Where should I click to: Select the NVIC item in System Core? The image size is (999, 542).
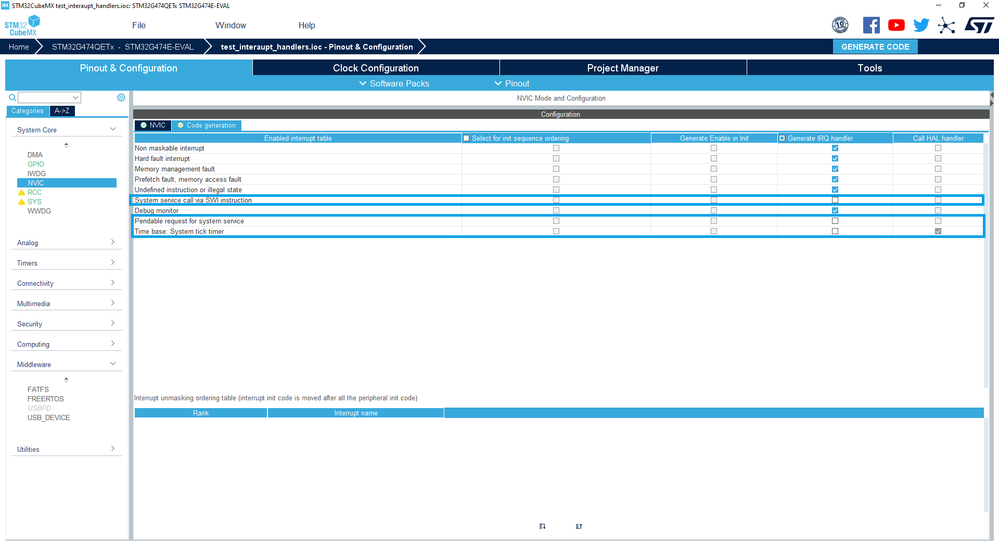(66, 183)
